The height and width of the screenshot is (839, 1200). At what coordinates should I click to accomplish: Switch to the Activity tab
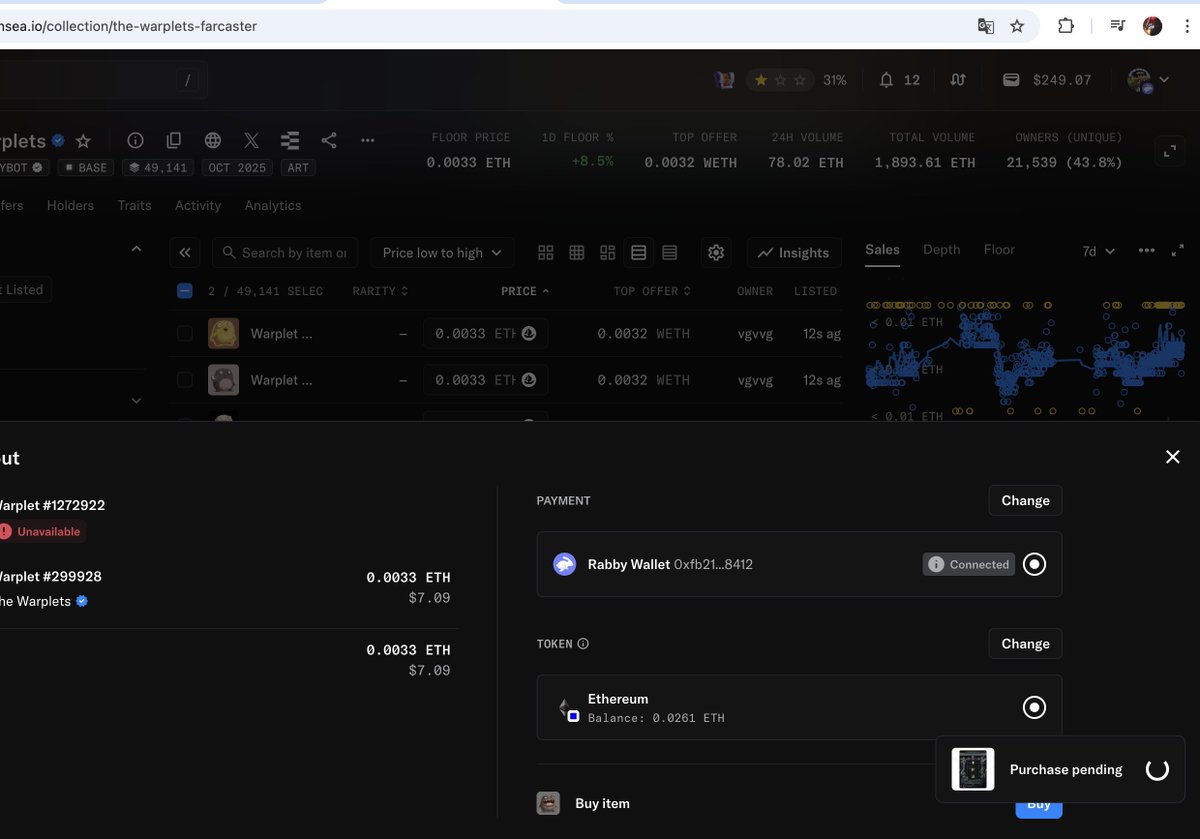[198, 205]
